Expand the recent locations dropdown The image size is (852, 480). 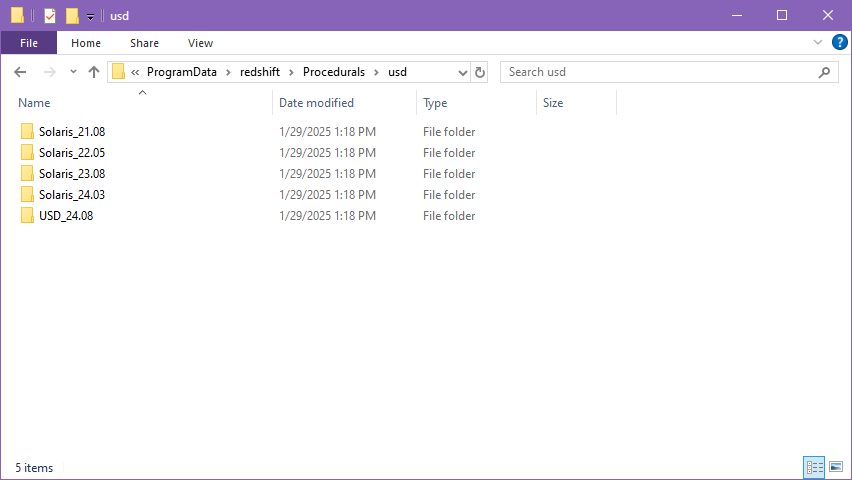pos(73,72)
